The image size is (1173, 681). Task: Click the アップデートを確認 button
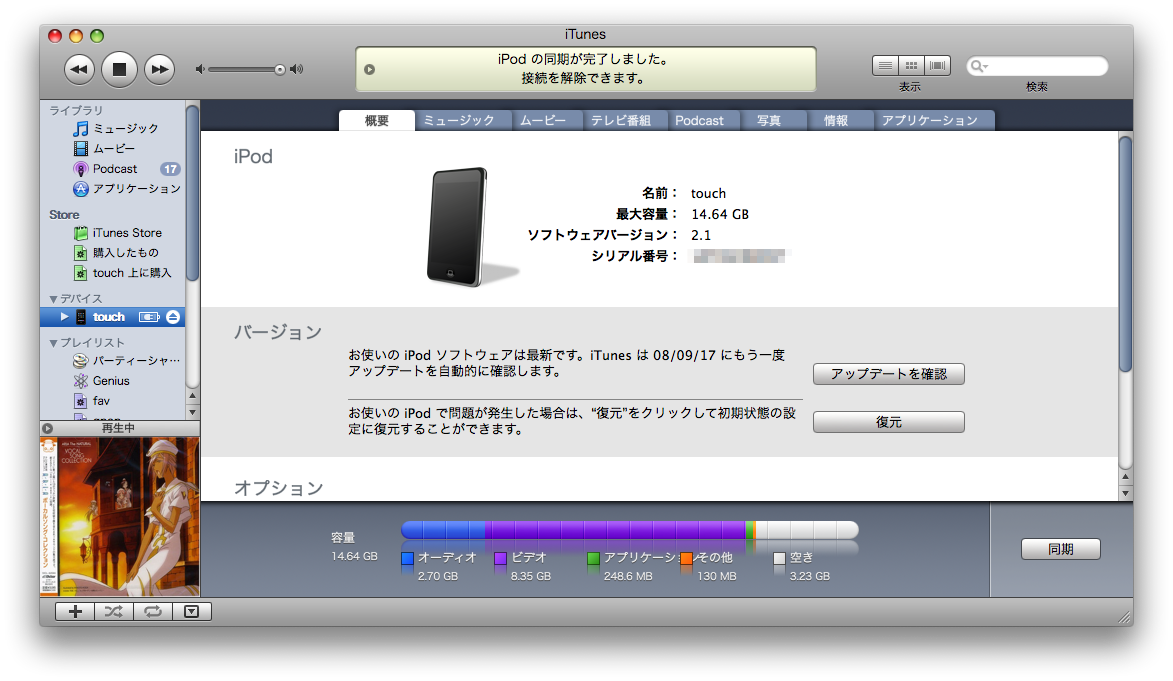pos(889,374)
